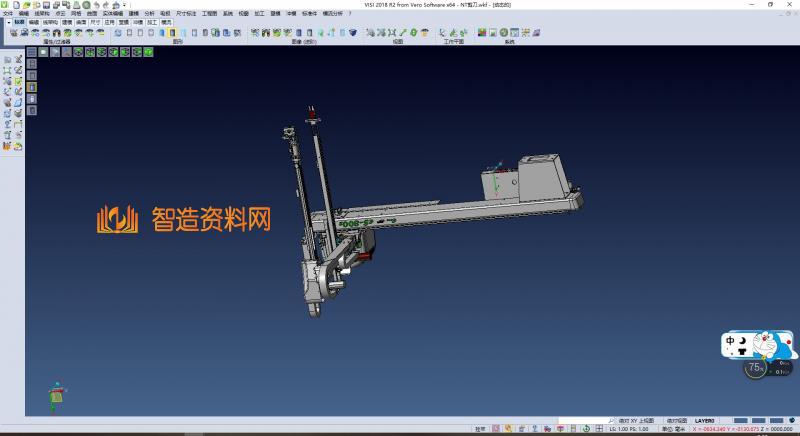Click the coordinate axis triad in viewport corner
Screen dimensions: 800x436
pyautogui.click(x=55, y=396)
